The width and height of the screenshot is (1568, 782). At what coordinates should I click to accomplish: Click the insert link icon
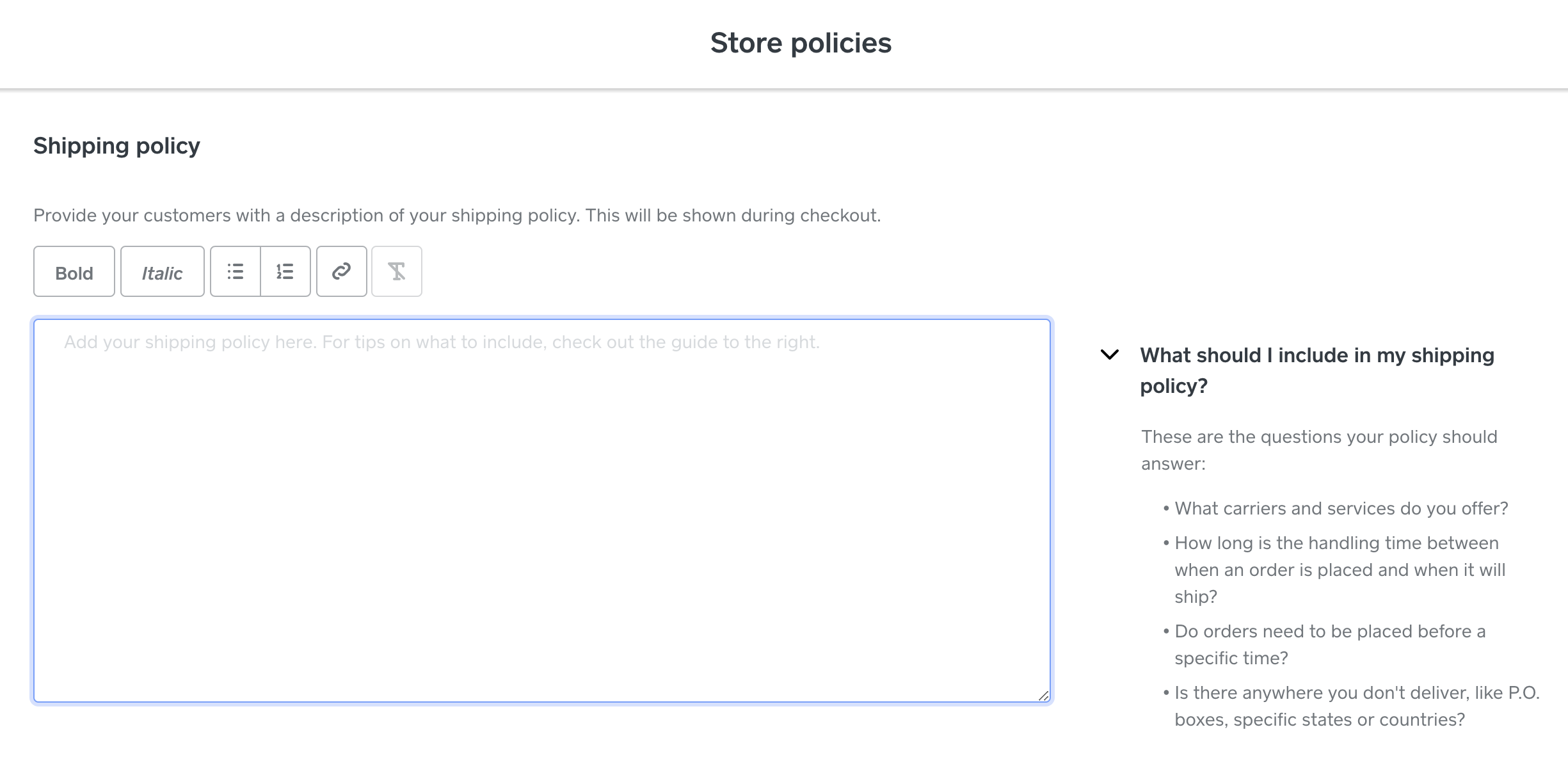[x=341, y=272]
